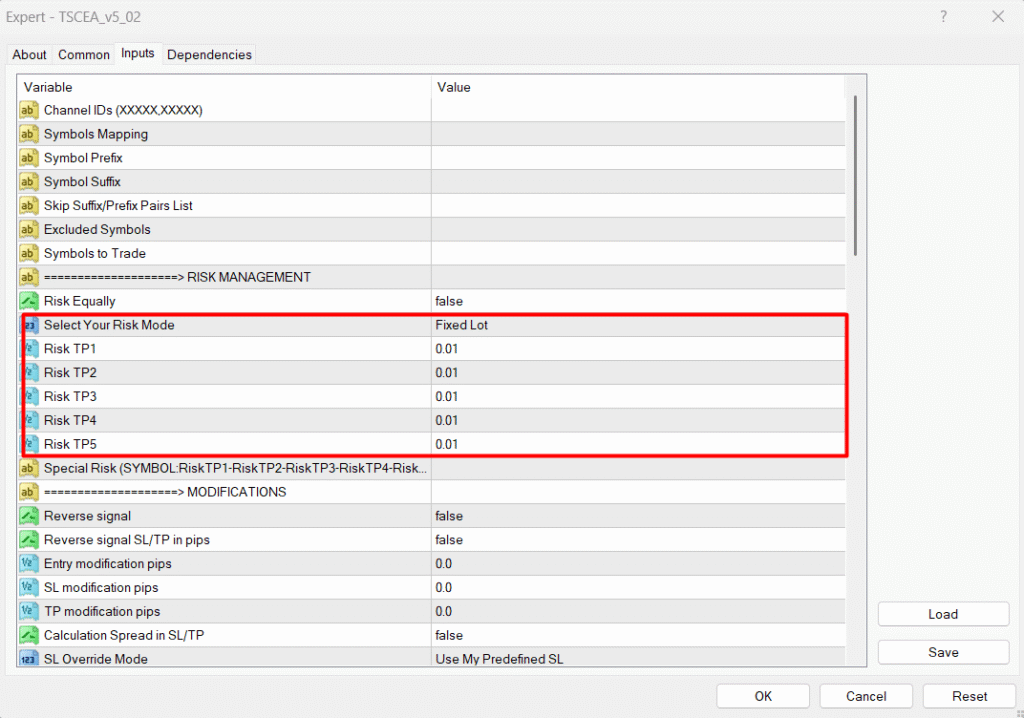1024x718 pixels.
Task: Click the decimal icon beside Risk TP1
Action: point(29,349)
